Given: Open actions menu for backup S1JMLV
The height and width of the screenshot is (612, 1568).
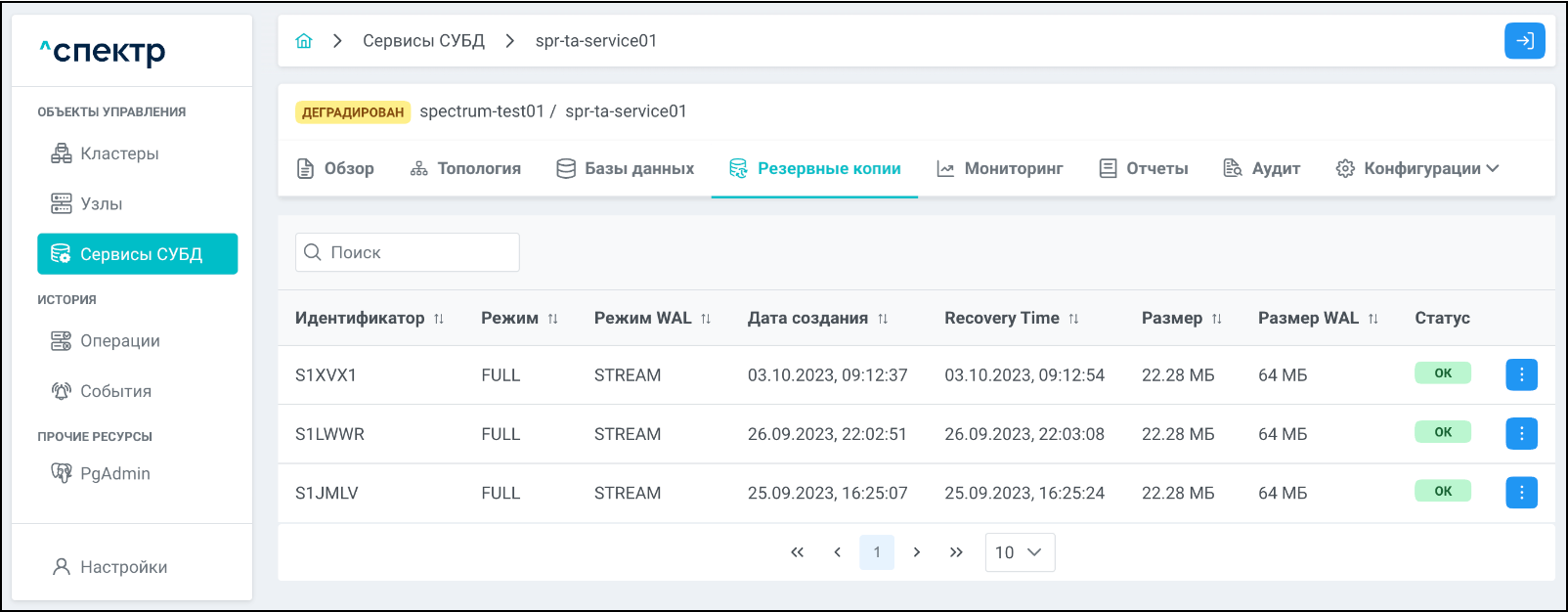Looking at the screenshot, I should (x=1521, y=493).
